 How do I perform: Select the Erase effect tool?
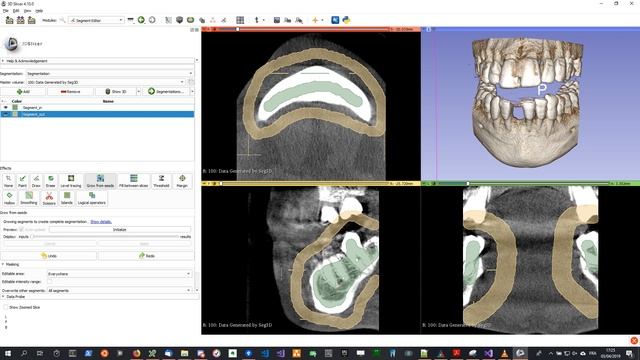click(51, 181)
